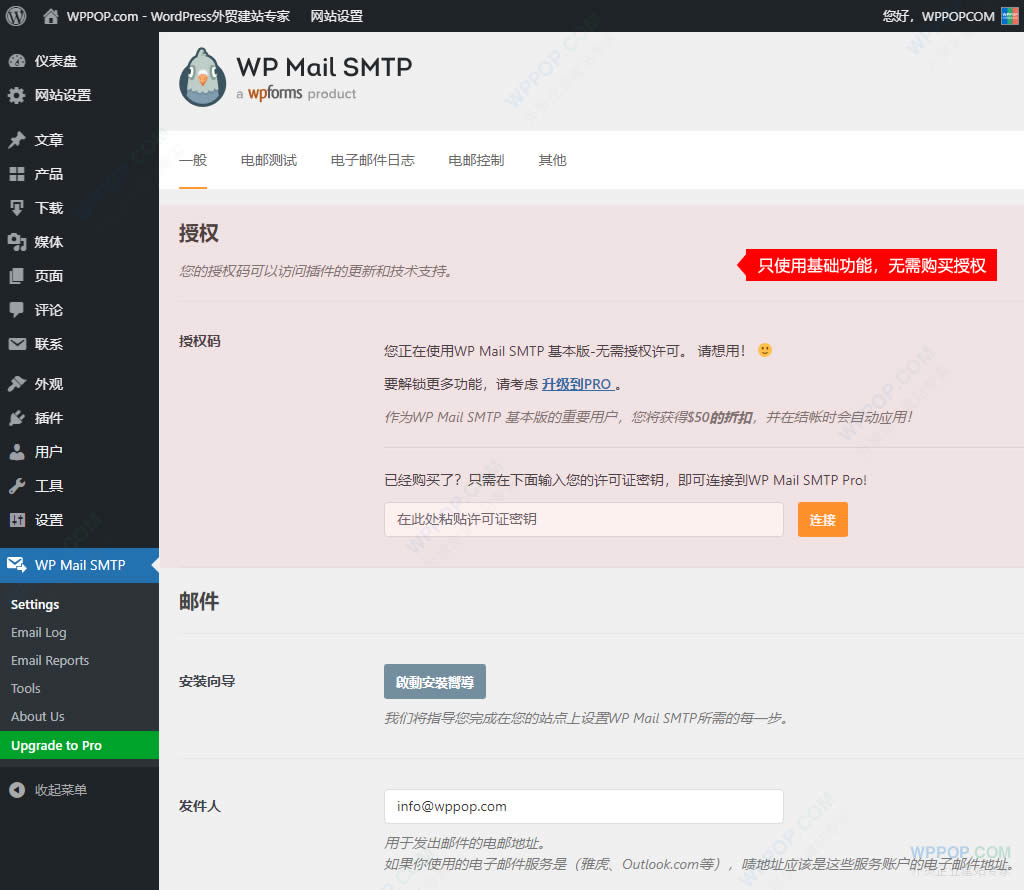
Task: Switch to the 电邮测试 tab
Action: pyautogui.click(x=268, y=160)
